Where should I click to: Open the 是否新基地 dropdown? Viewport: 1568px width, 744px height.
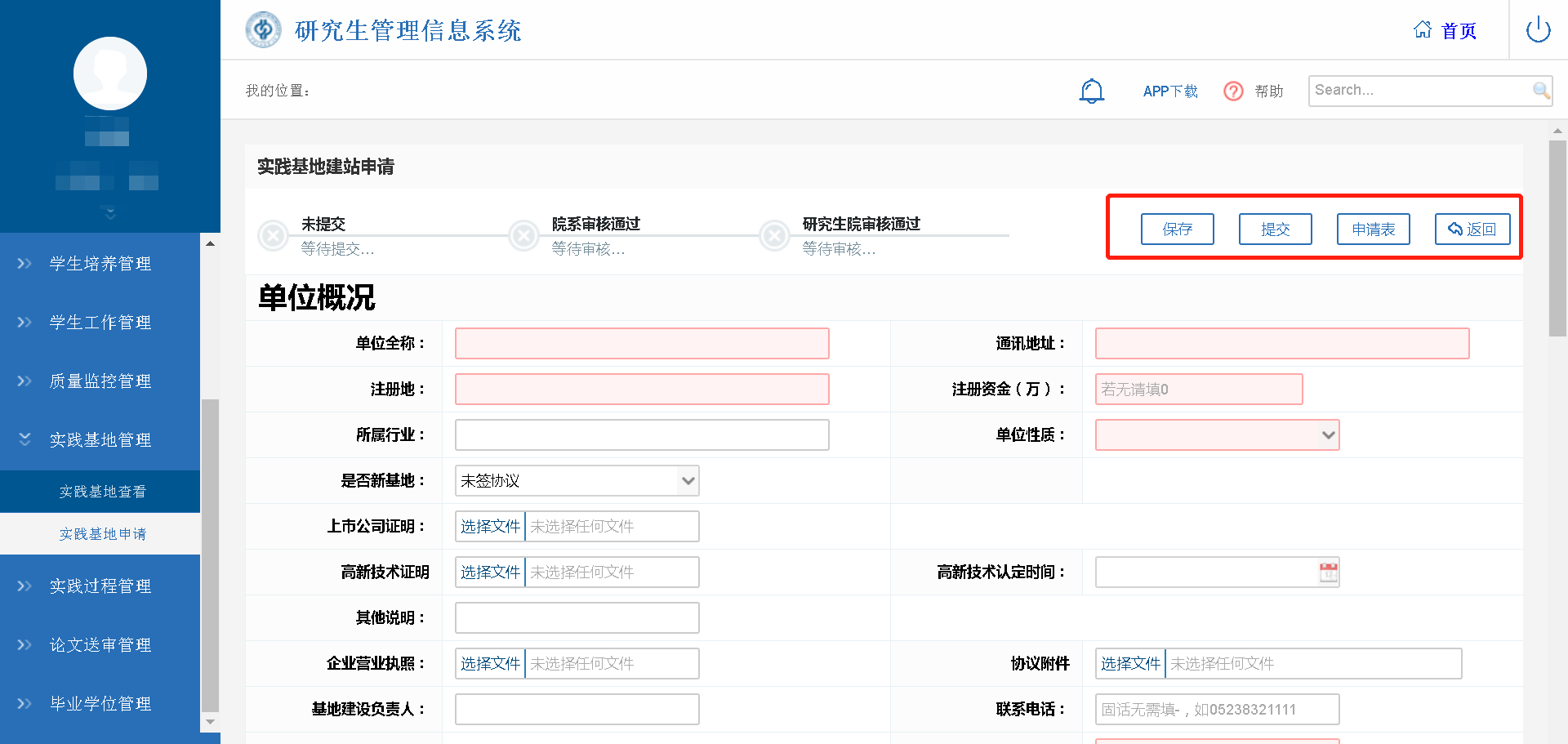click(577, 481)
